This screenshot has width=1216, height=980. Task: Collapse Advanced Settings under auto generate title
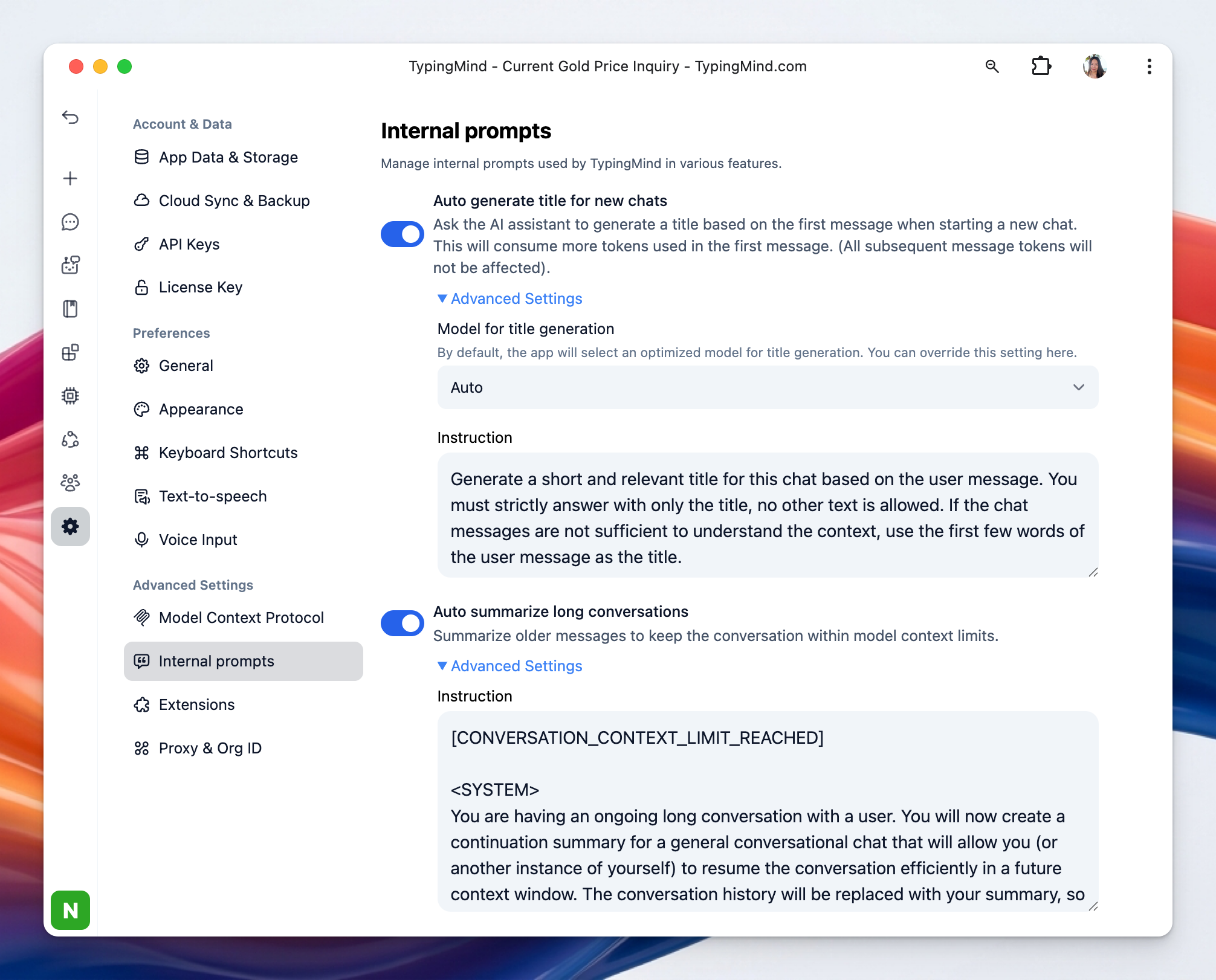(509, 298)
